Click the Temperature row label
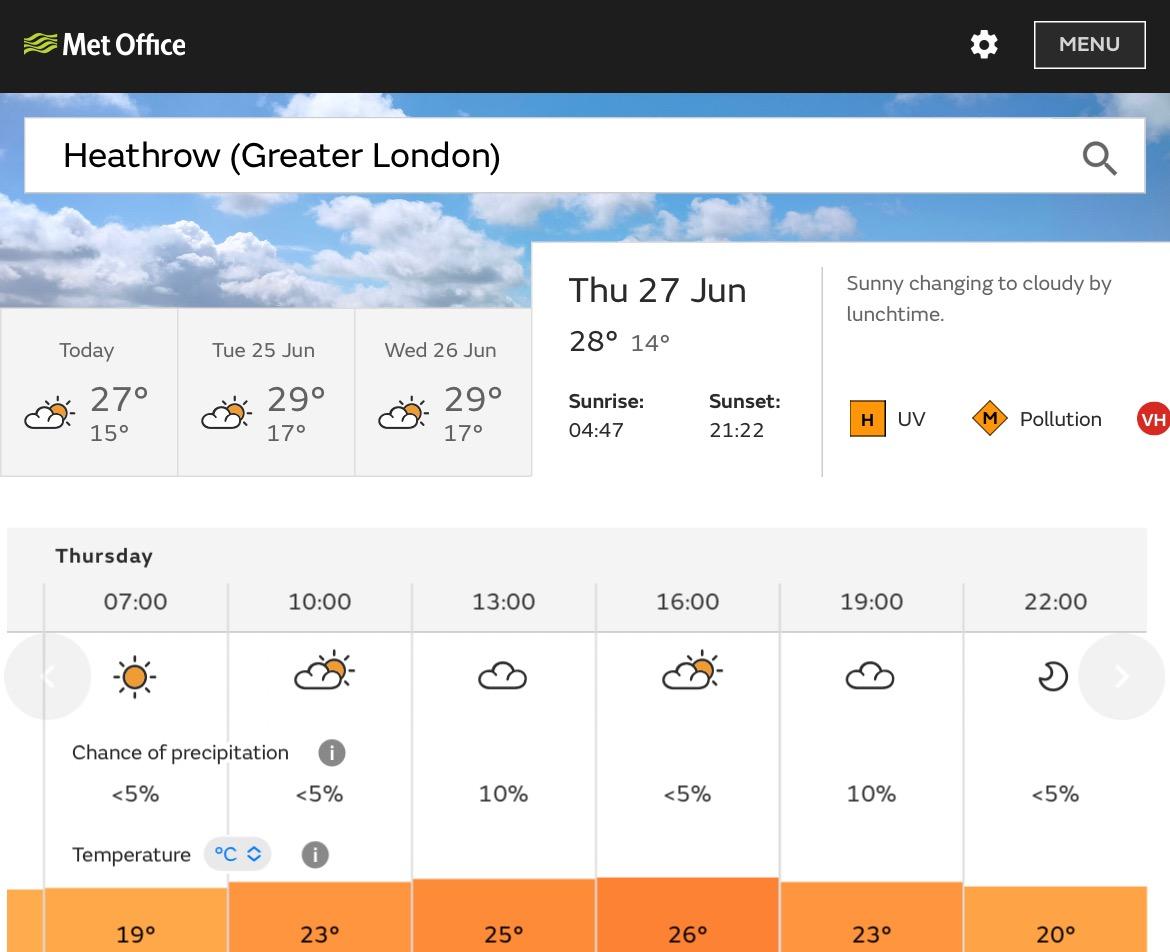This screenshot has height=952, width=1170. pos(131,854)
